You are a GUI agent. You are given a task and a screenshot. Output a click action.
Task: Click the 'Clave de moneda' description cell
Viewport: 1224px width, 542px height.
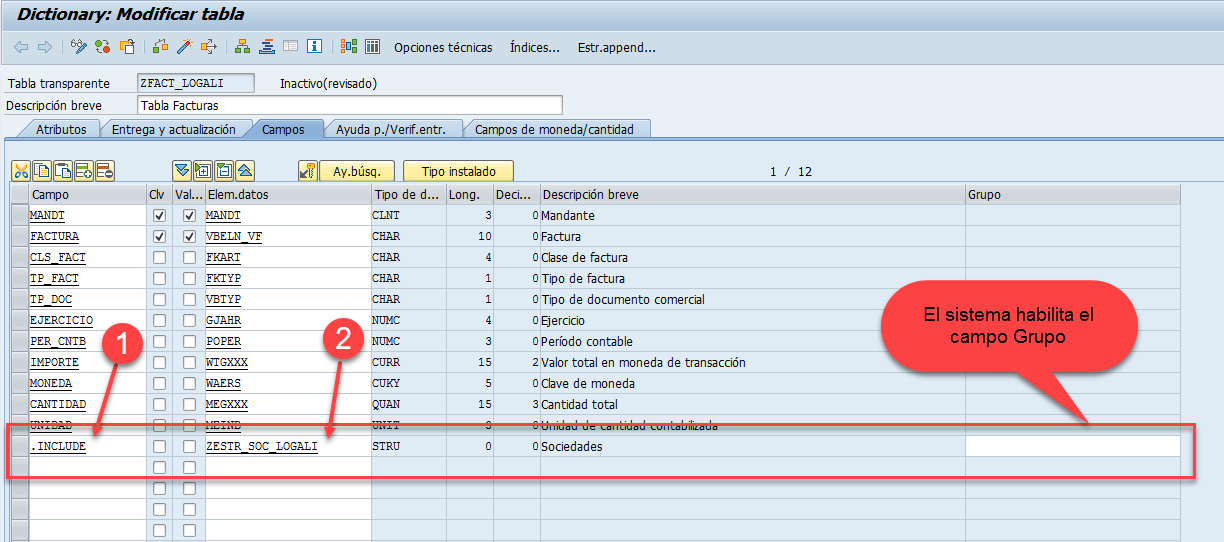tap(753, 384)
